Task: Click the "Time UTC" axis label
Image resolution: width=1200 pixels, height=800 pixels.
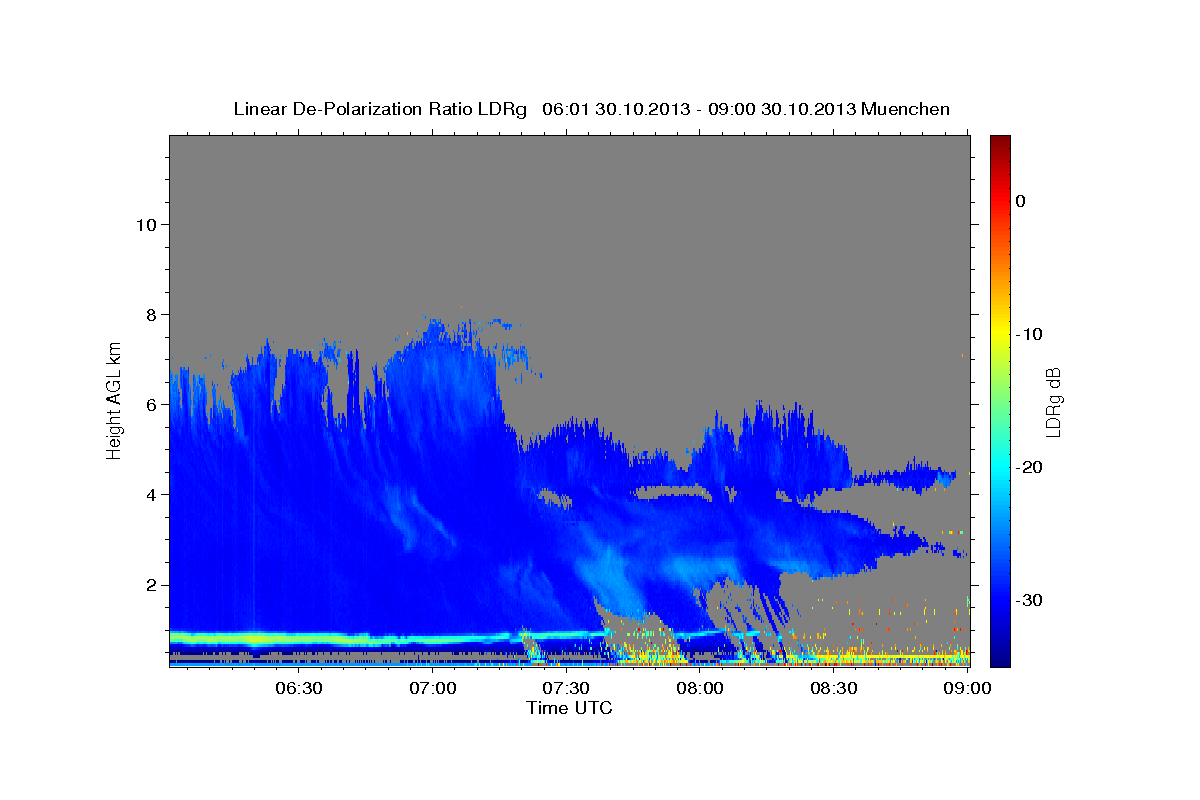Action: click(569, 708)
